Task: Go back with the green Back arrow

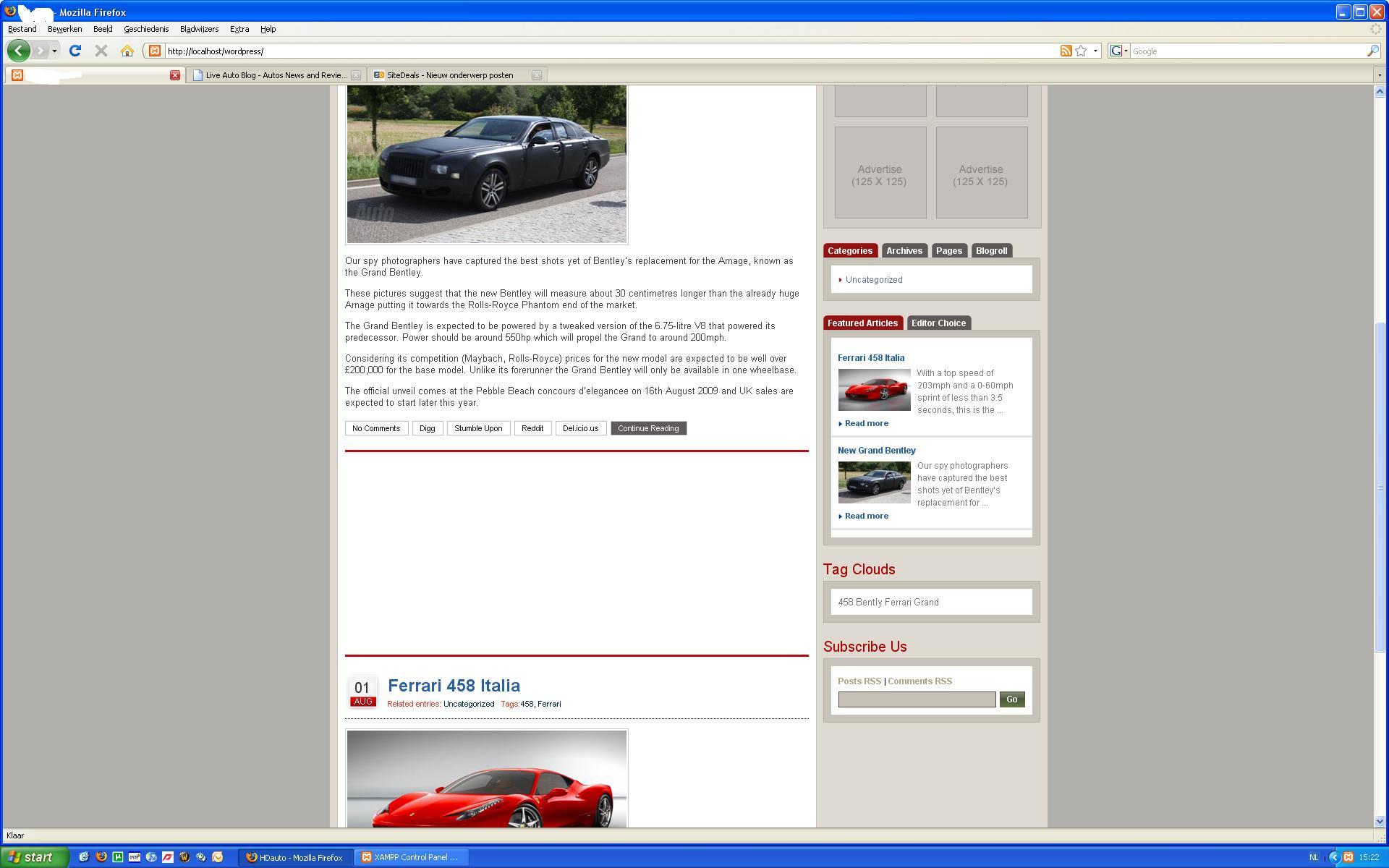Action: coord(19,51)
